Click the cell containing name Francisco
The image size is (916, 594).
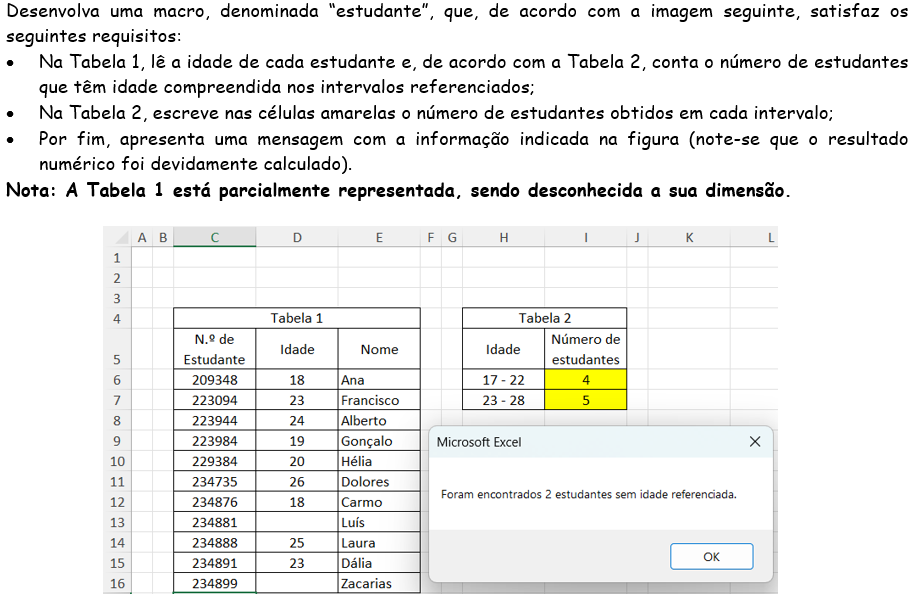tap(379, 400)
